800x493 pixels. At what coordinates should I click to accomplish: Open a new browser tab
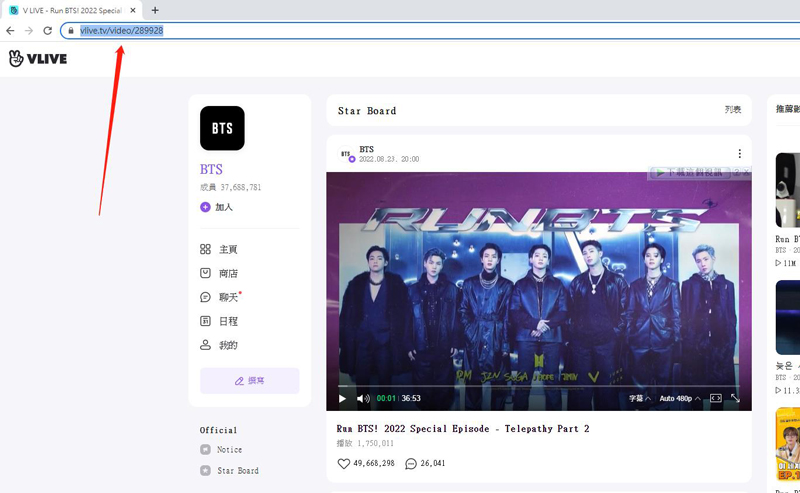pyautogui.click(x=155, y=10)
